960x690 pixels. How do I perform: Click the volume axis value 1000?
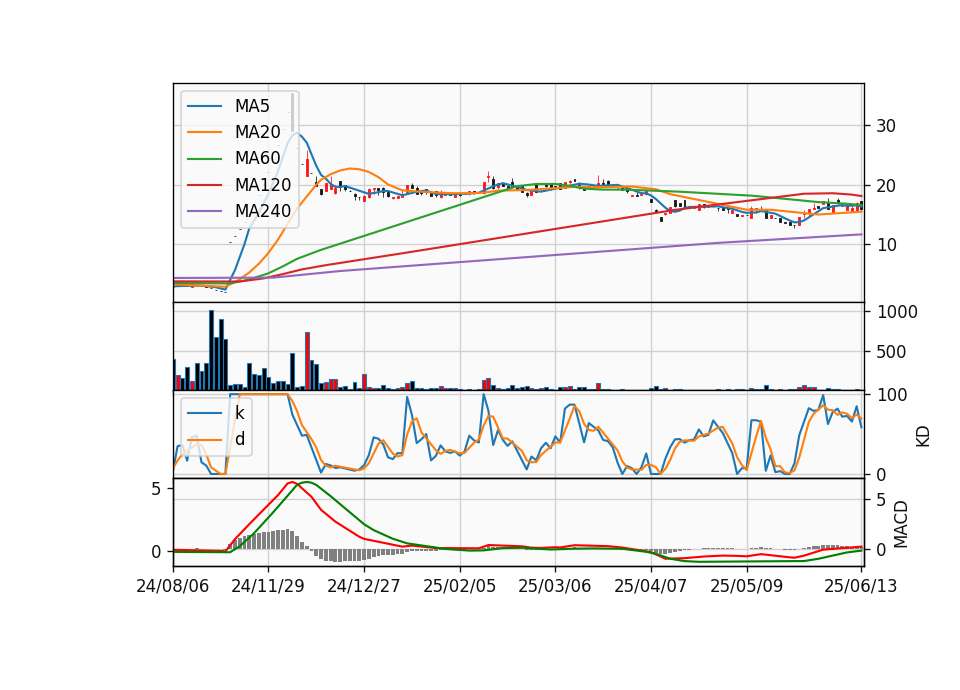897,312
